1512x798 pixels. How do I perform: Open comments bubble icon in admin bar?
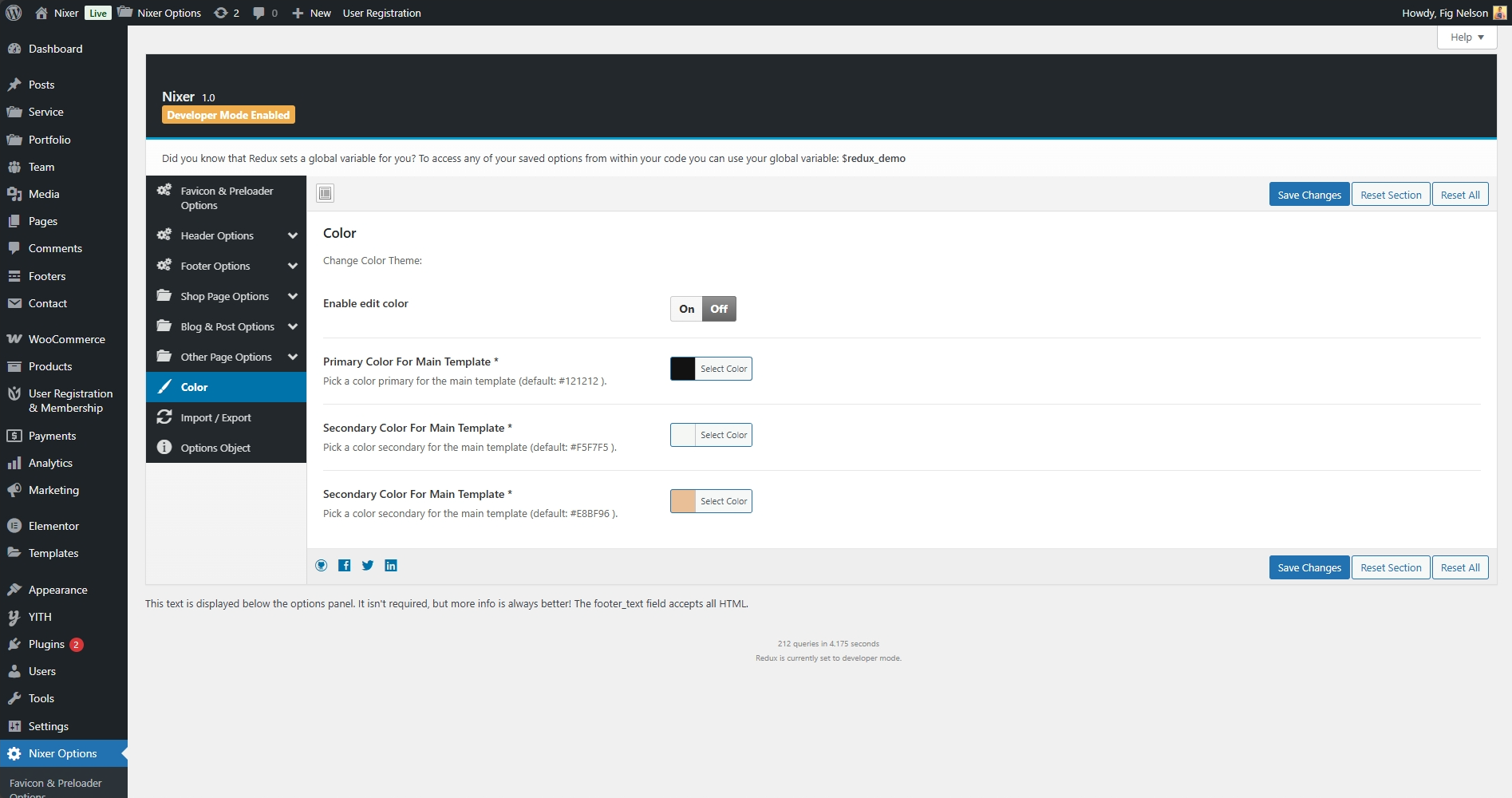click(x=265, y=13)
